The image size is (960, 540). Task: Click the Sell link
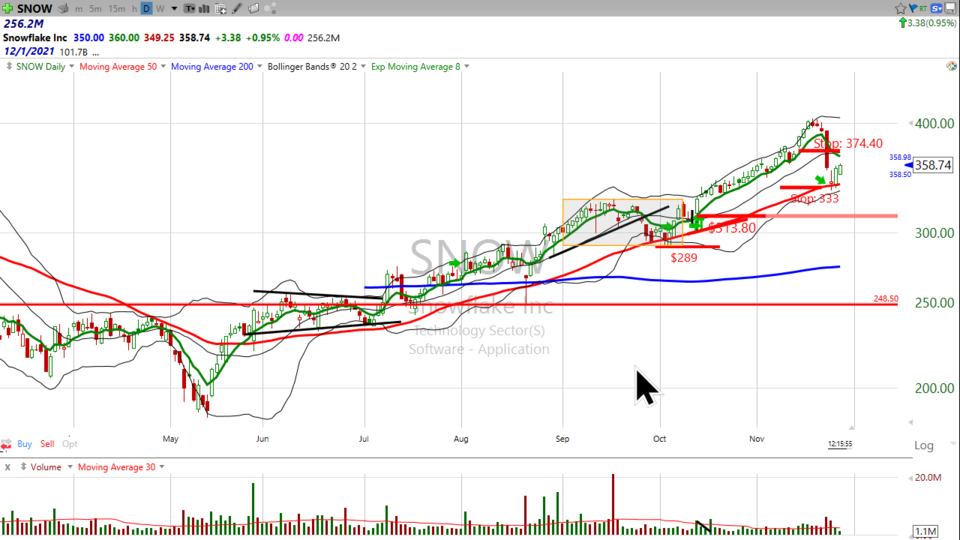[47, 443]
